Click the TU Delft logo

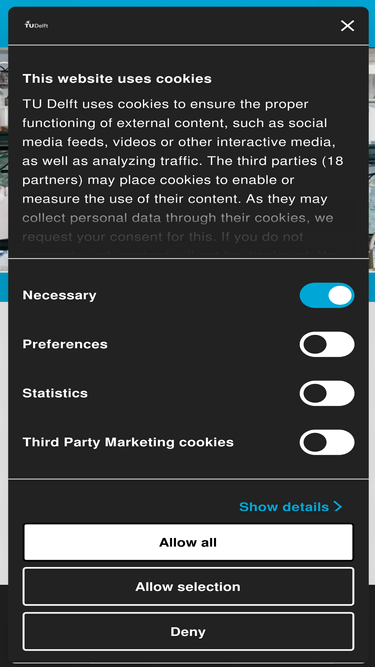tap(36, 25)
